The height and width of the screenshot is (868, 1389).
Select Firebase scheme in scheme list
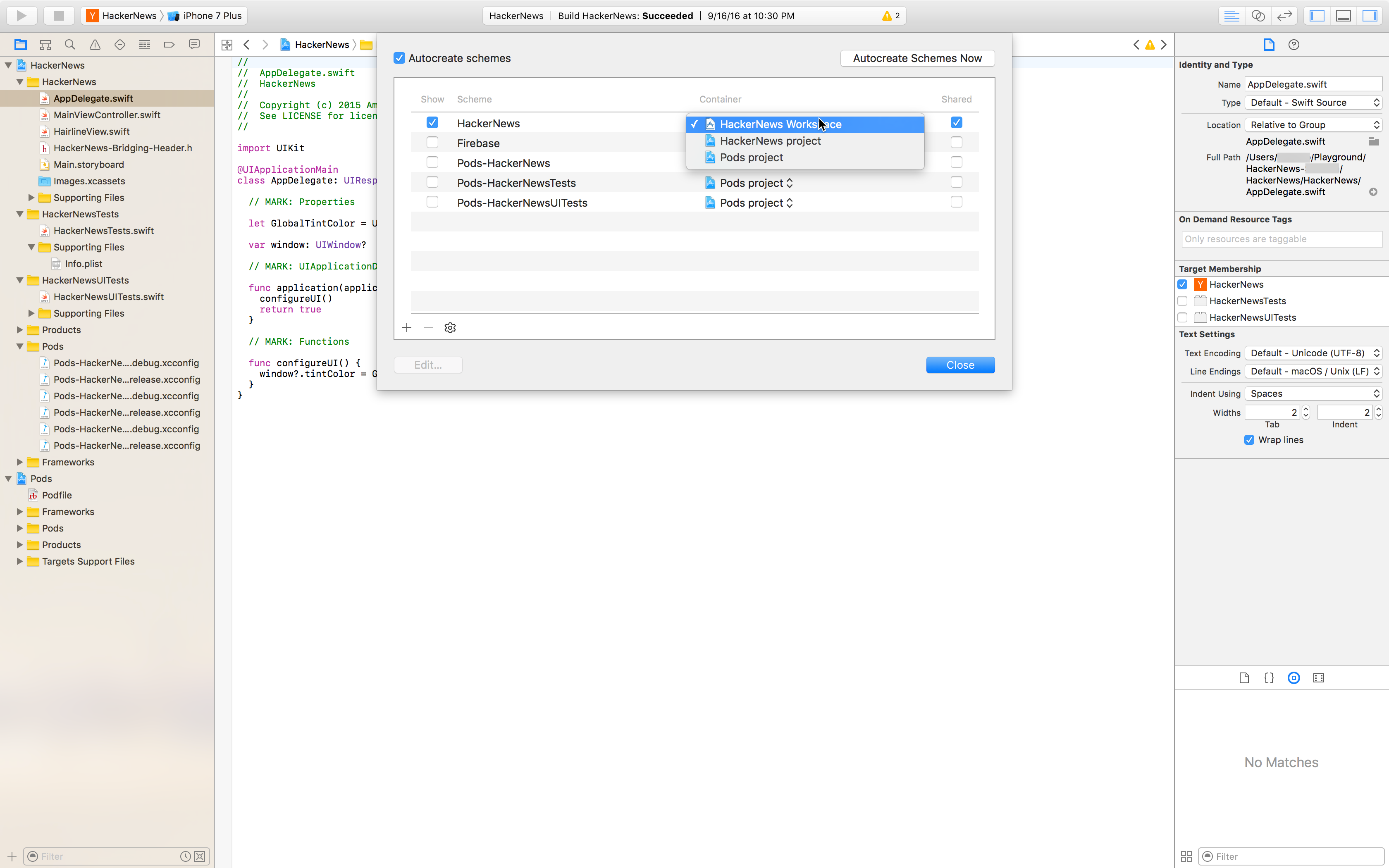coord(478,142)
